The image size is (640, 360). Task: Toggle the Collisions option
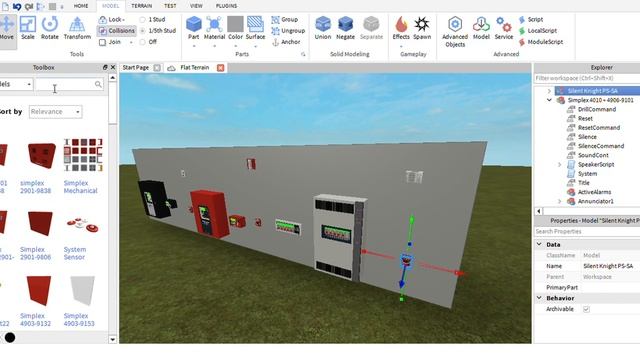pos(117,31)
